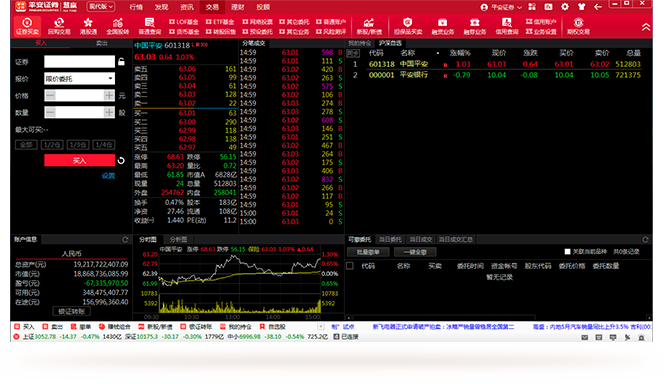Open the 港股通 Hong Kong Connect icon
The width and height of the screenshot is (664, 384).
click(88, 26)
